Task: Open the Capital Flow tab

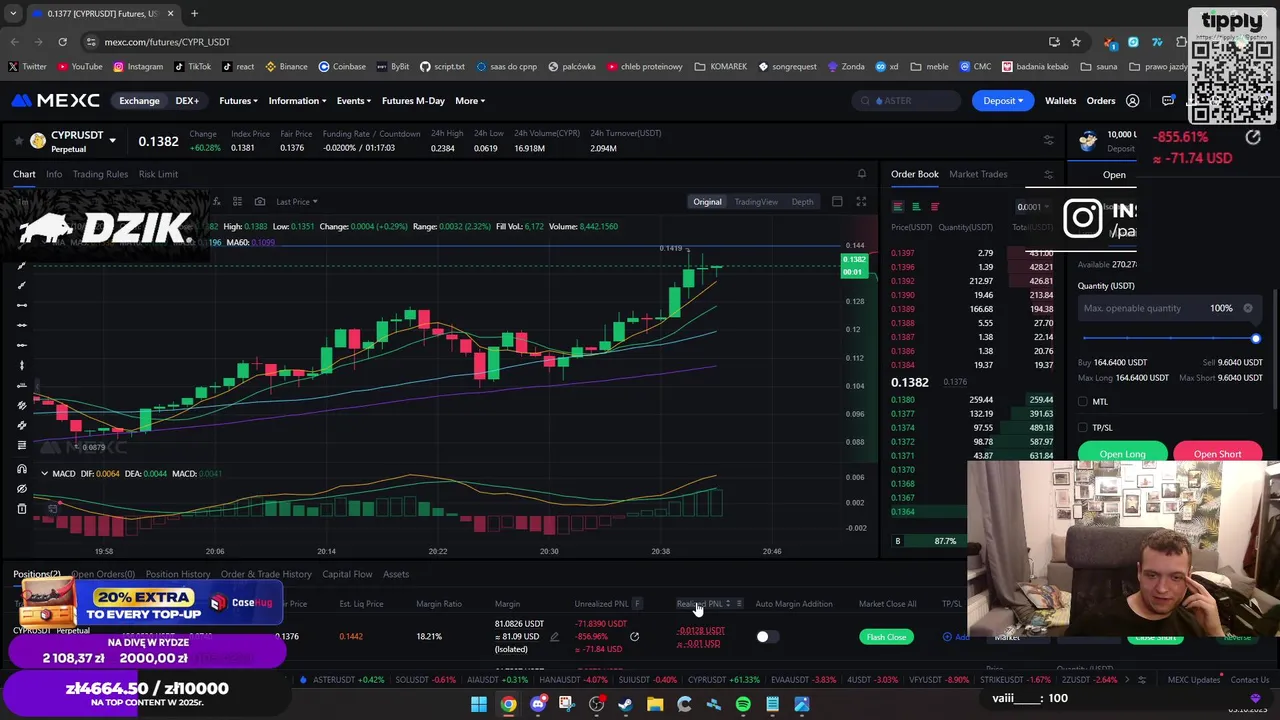Action: pyautogui.click(x=347, y=575)
